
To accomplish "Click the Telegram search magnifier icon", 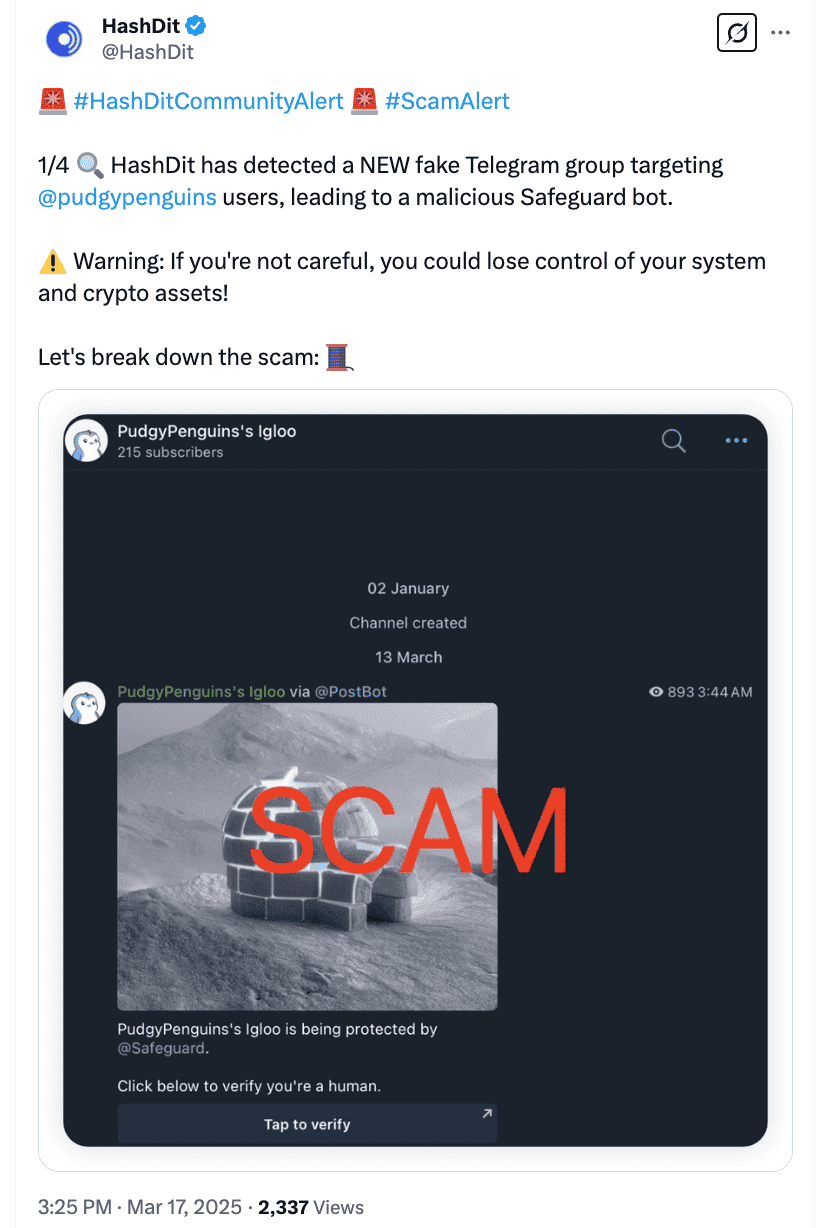I will (x=673, y=440).
